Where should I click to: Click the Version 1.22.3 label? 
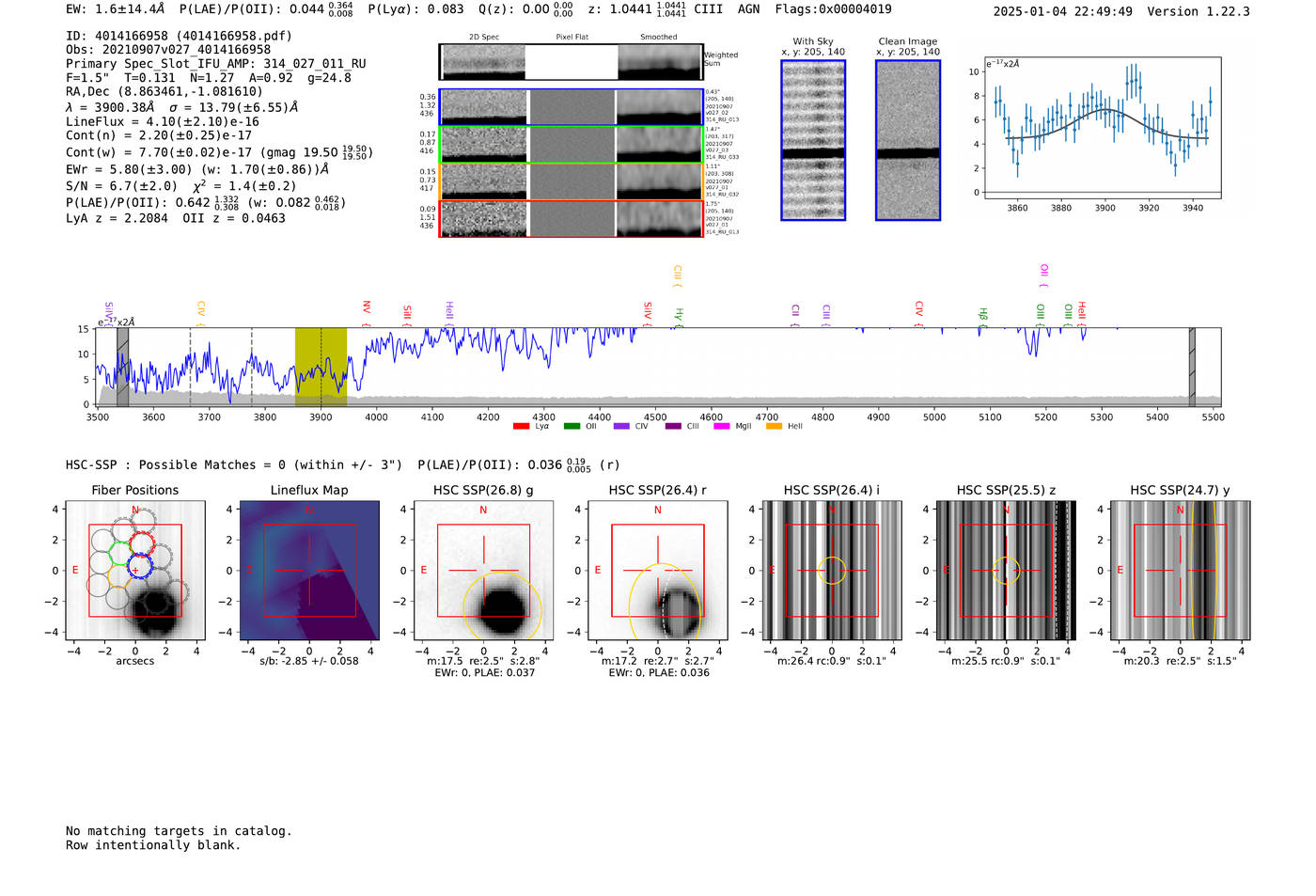(1198, 11)
